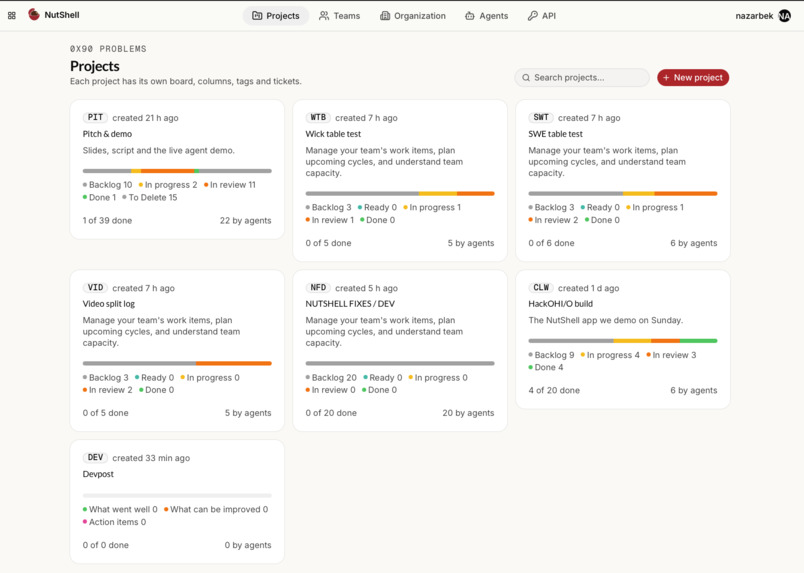Click the VID project key badge

coord(95,288)
